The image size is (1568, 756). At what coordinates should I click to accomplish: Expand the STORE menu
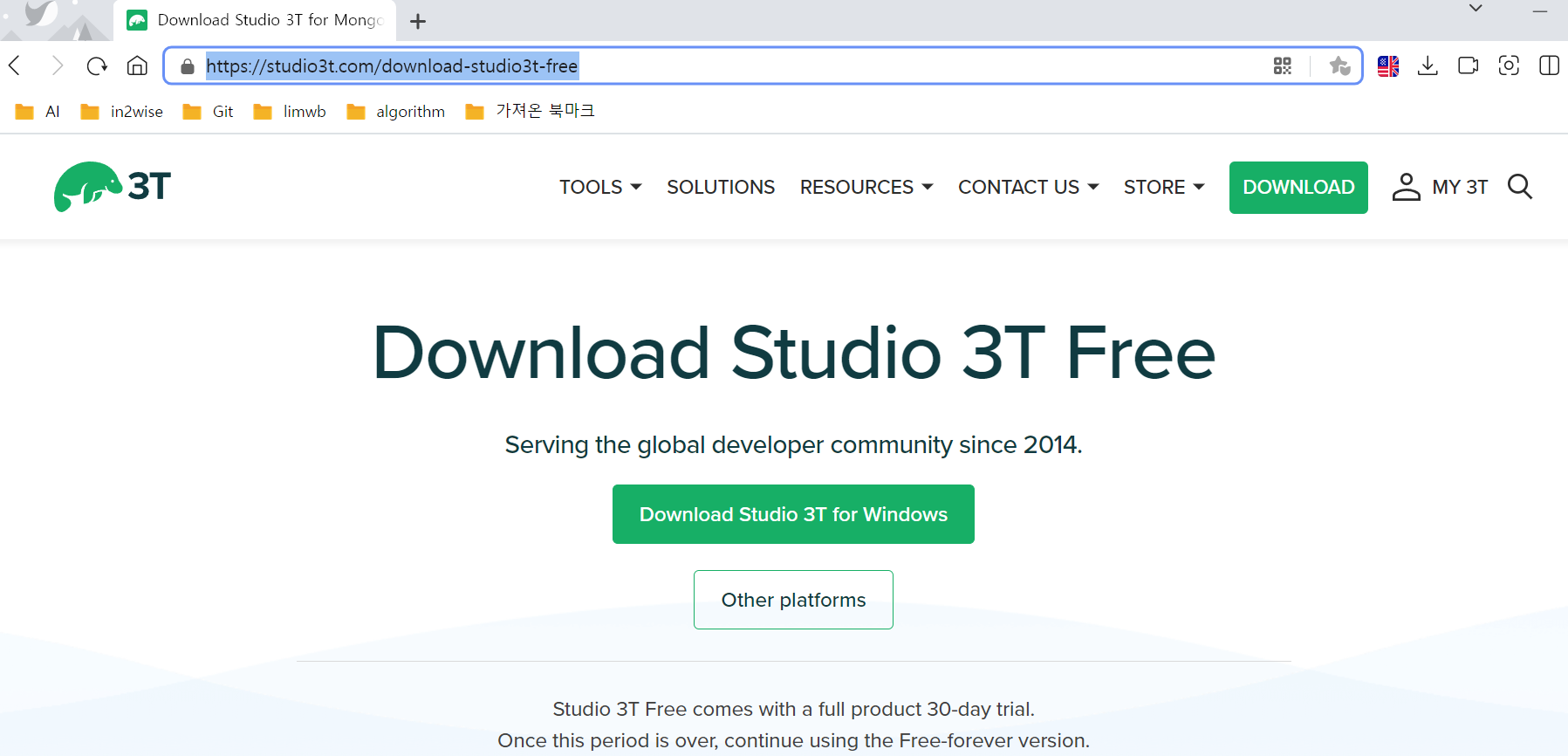(x=1164, y=187)
